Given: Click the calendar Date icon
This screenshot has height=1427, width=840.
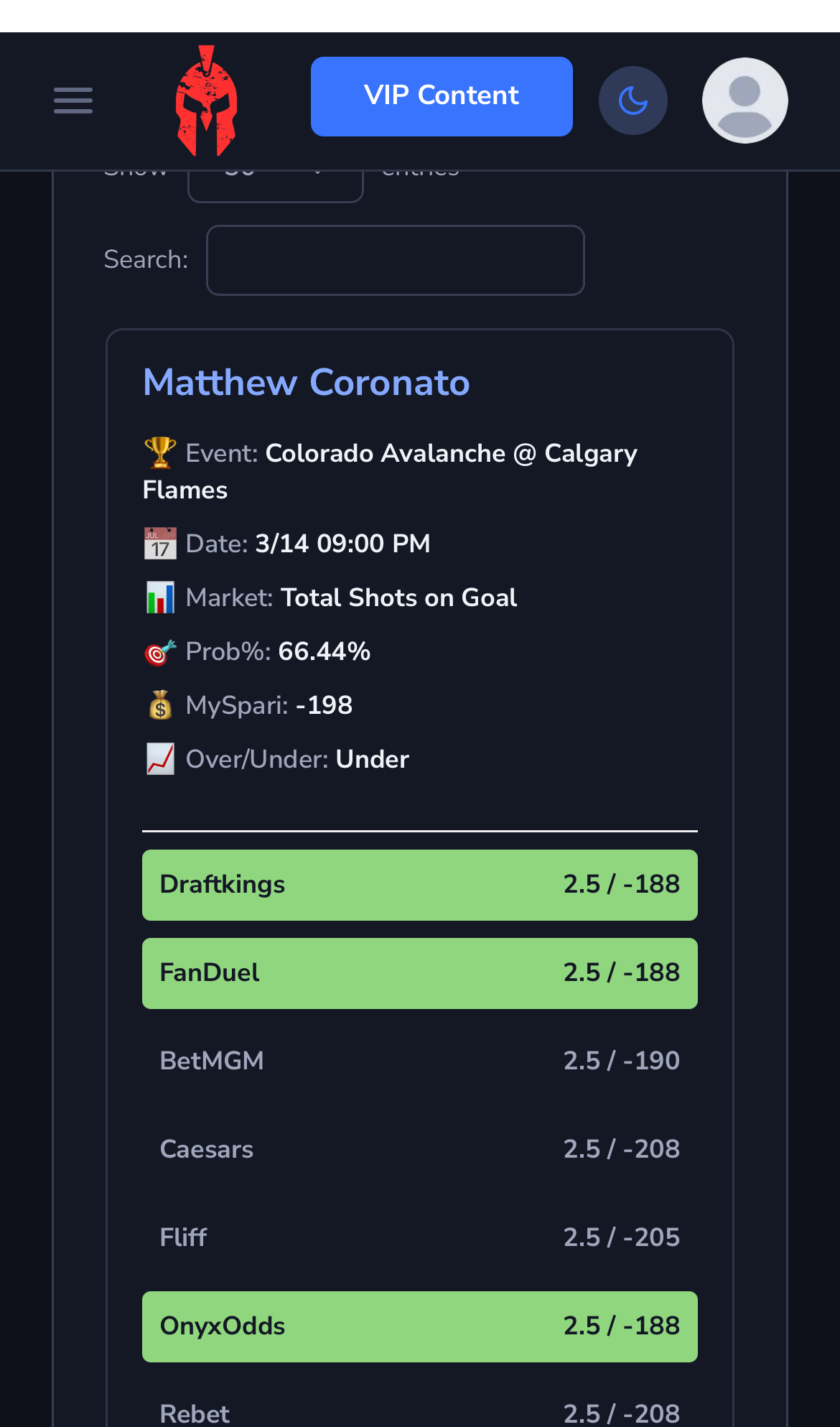Looking at the screenshot, I should click(x=160, y=544).
